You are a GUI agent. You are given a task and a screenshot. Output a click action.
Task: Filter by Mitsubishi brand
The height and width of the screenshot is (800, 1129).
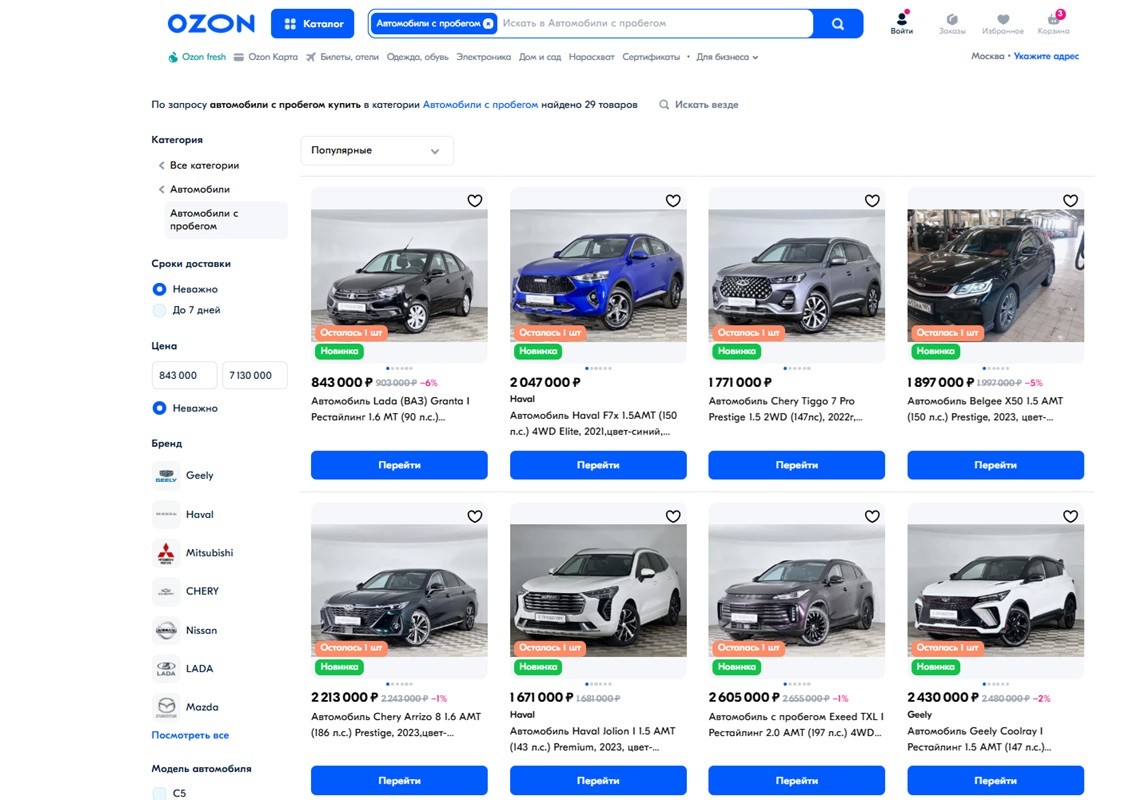pyautogui.click(x=193, y=552)
